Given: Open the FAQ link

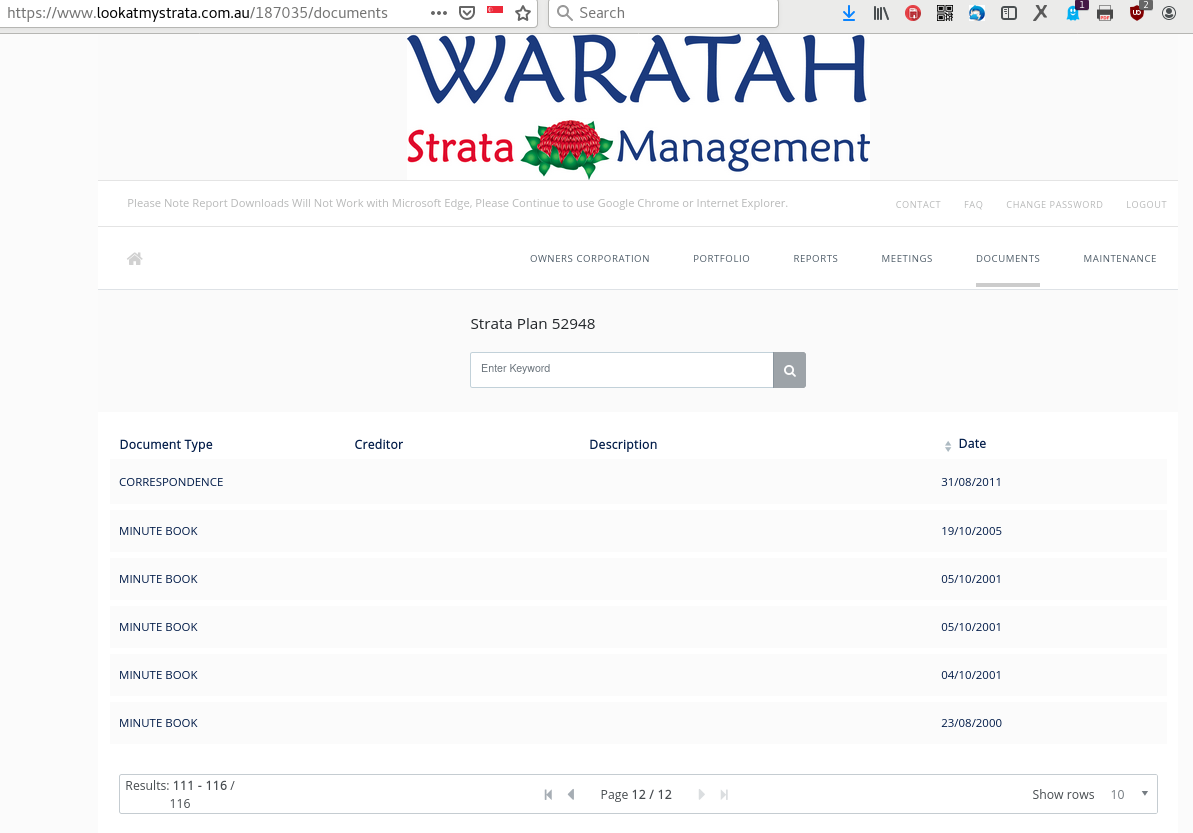Looking at the screenshot, I should tap(973, 205).
